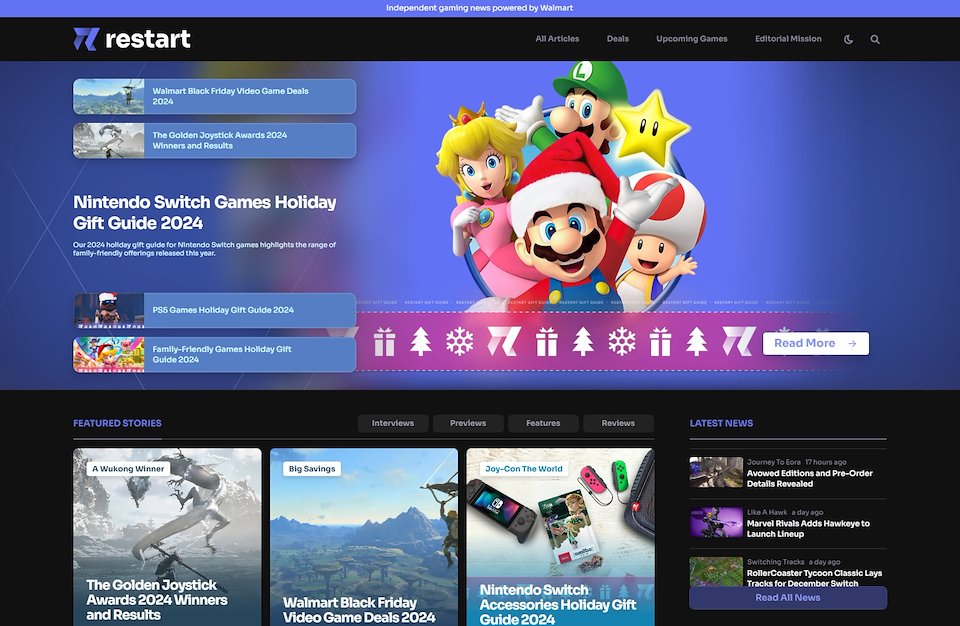Click Nintendo Switch Accessories Holiday Gift Guide title
Viewport: 960px width, 626px height.
[558, 604]
